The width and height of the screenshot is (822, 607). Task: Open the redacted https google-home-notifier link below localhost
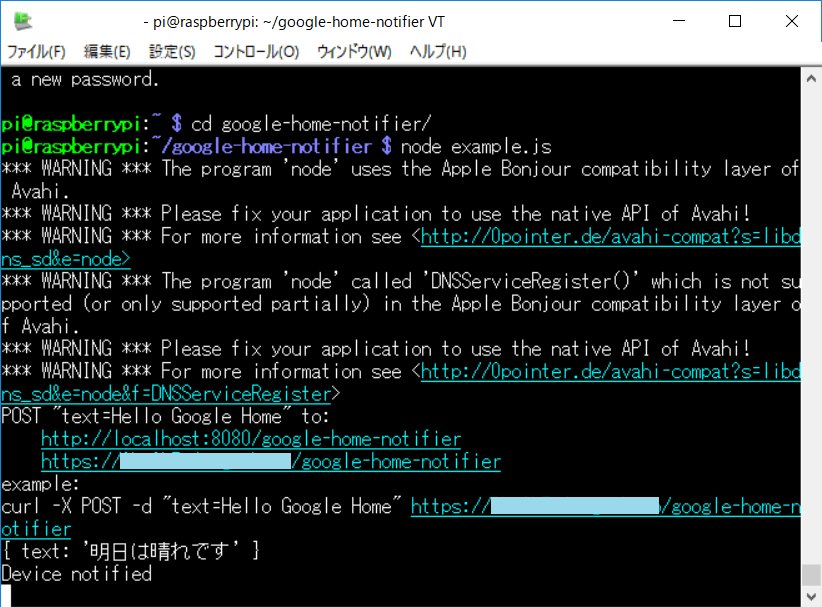pyautogui.click(x=271, y=462)
